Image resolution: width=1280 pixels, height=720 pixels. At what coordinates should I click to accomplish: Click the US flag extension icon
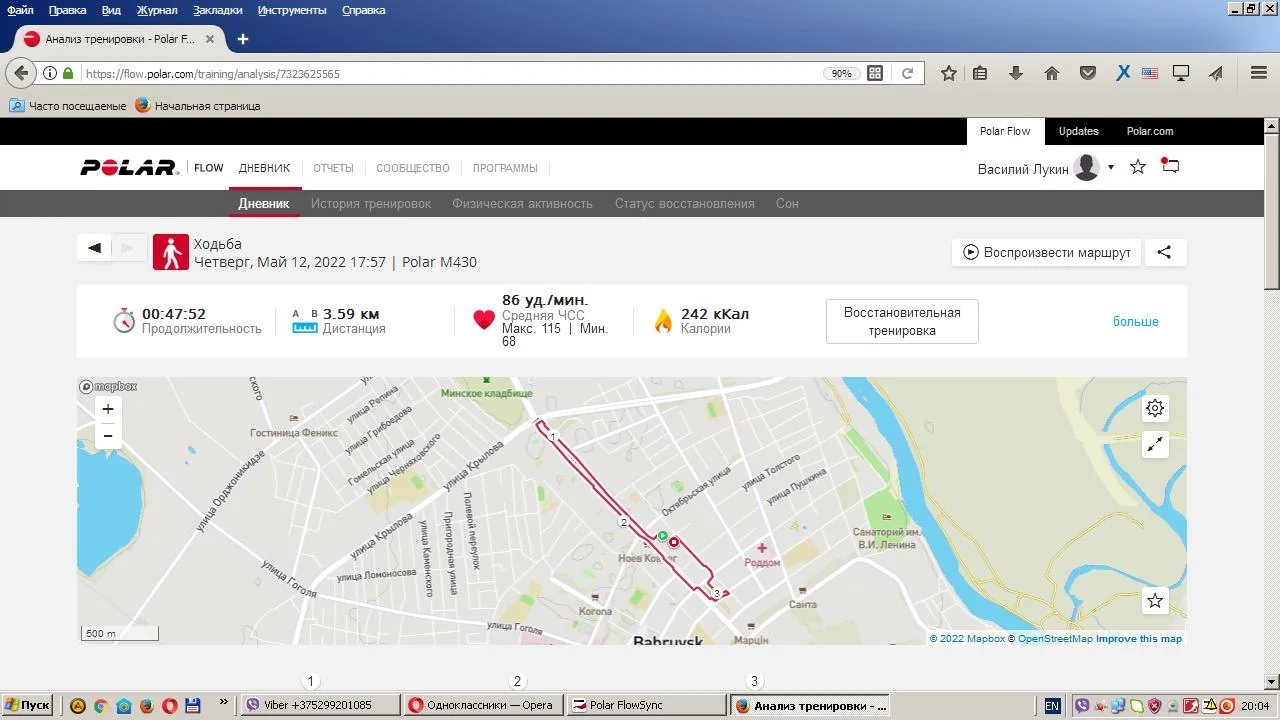[1150, 73]
